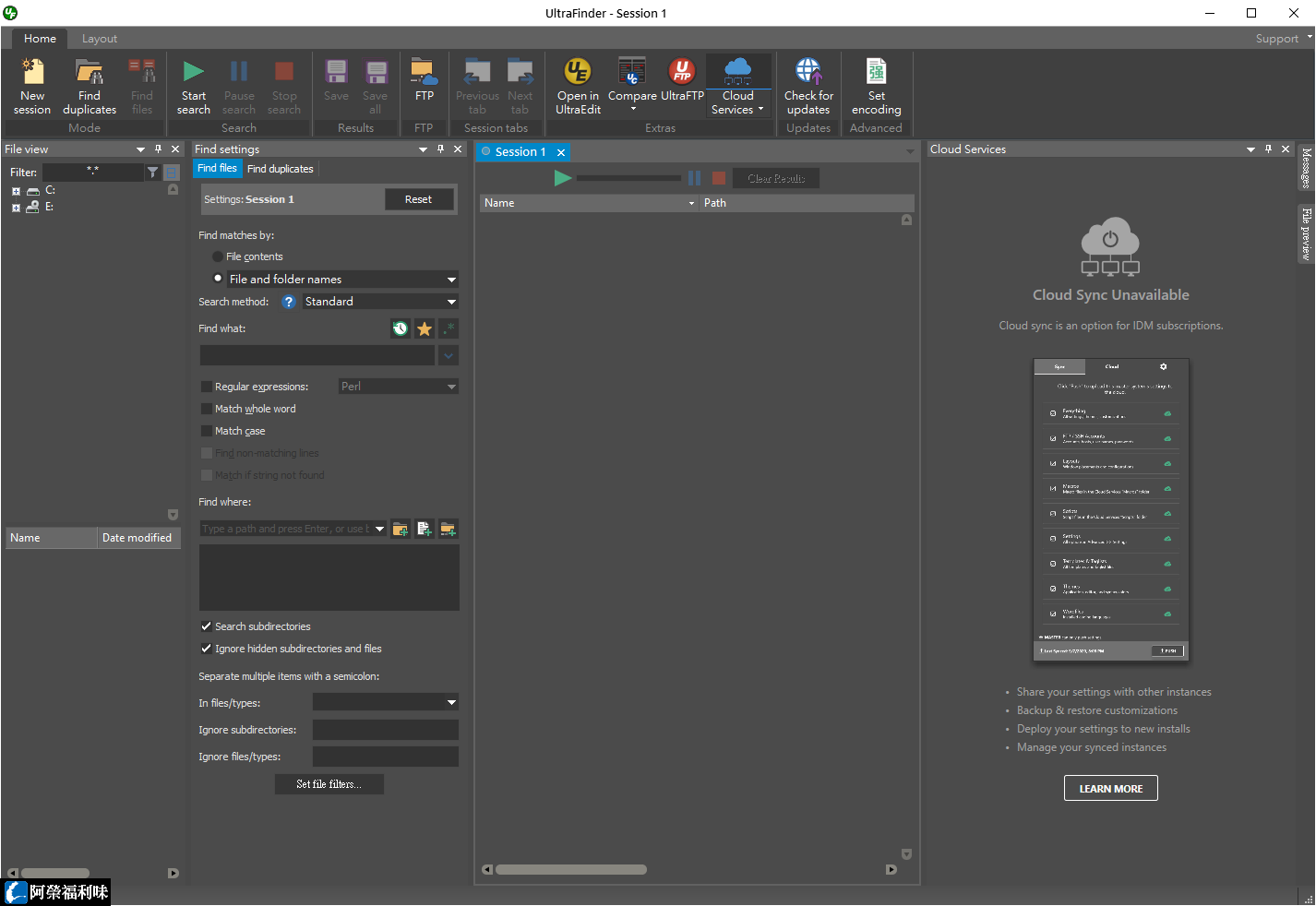
Task: Switch to the Layout ribbon tab
Action: [x=100, y=39]
